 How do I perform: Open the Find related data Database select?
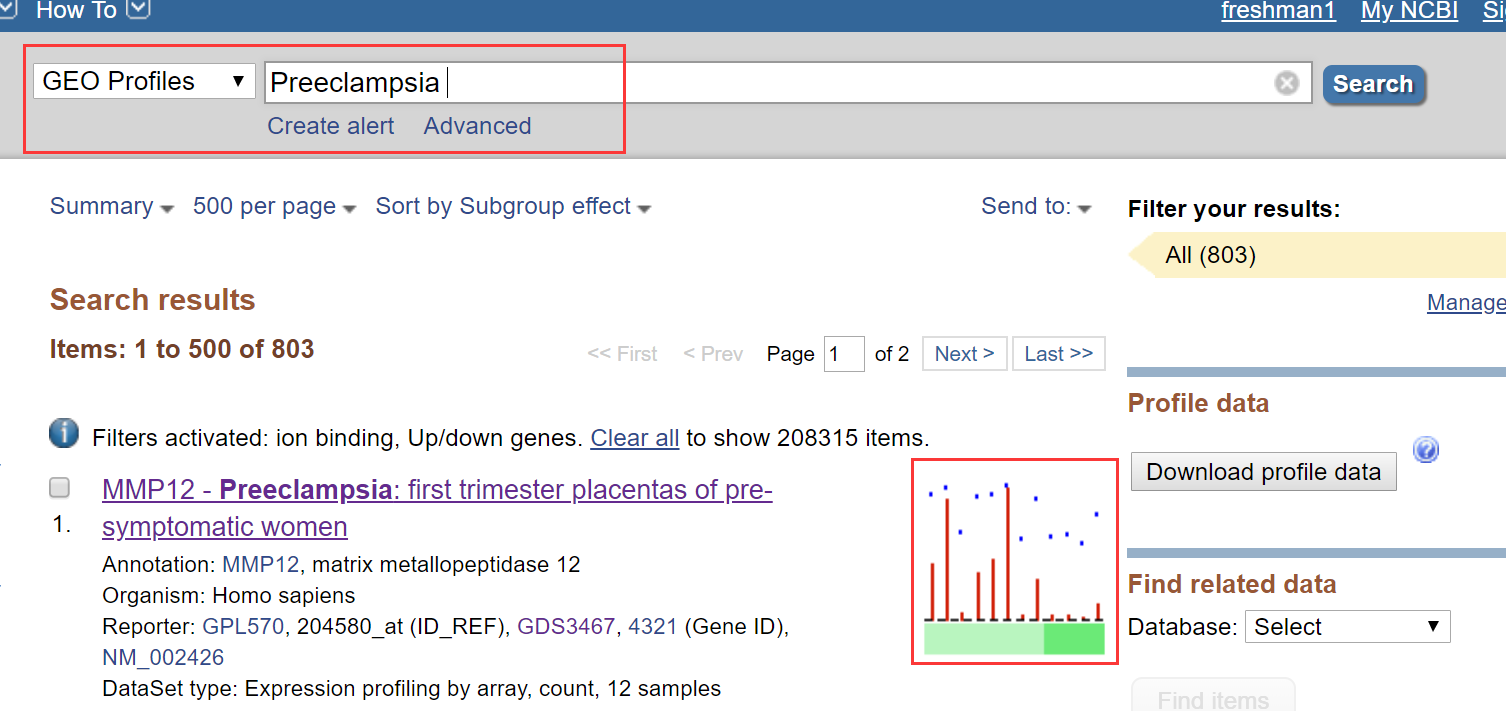[1347, 627]
